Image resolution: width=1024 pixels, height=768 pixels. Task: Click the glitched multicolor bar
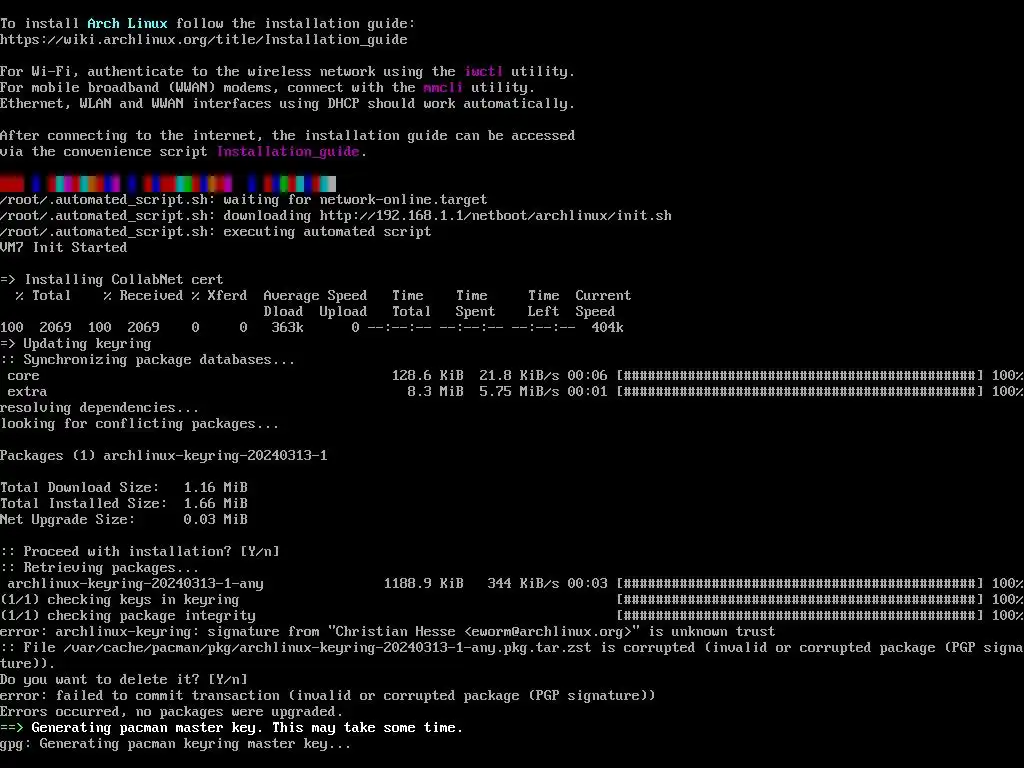pos(168,184)
